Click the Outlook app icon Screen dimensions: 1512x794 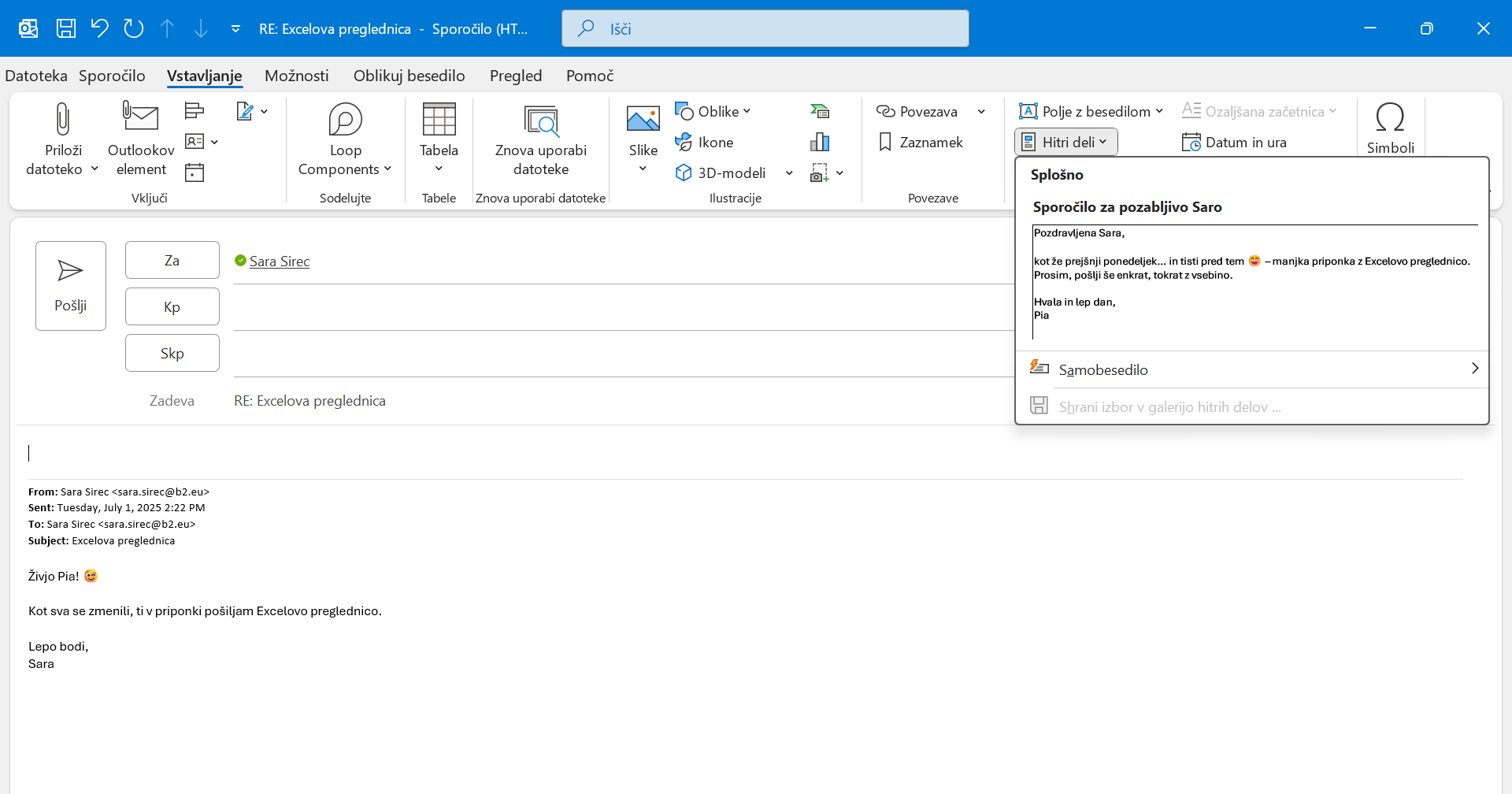28,28
